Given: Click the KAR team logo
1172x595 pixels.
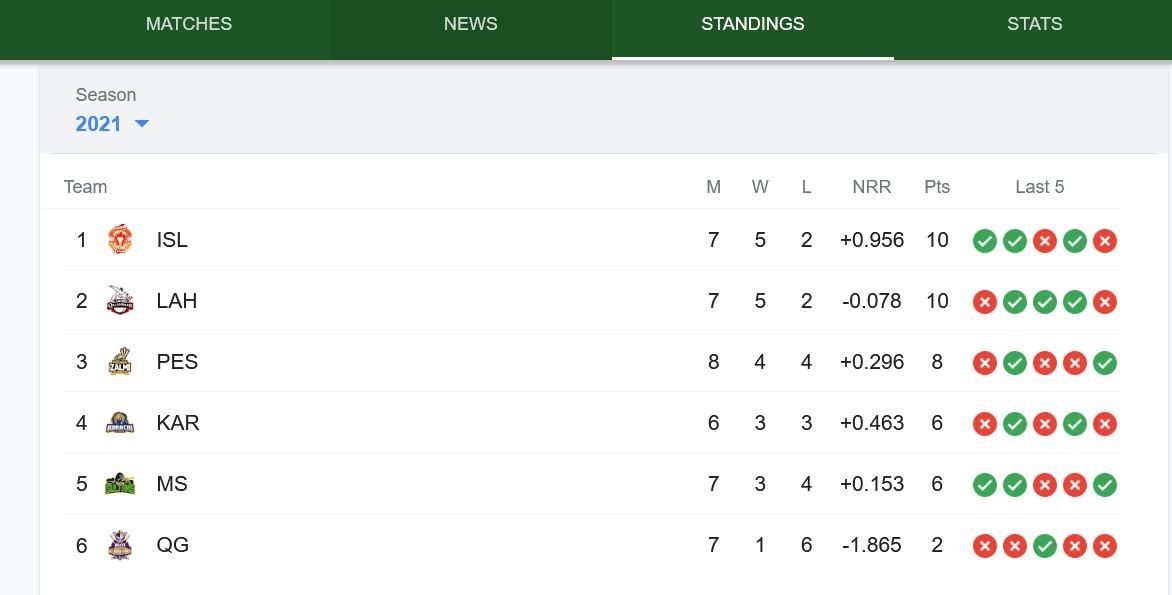Looking at the screenshot, I should (120, 423).
